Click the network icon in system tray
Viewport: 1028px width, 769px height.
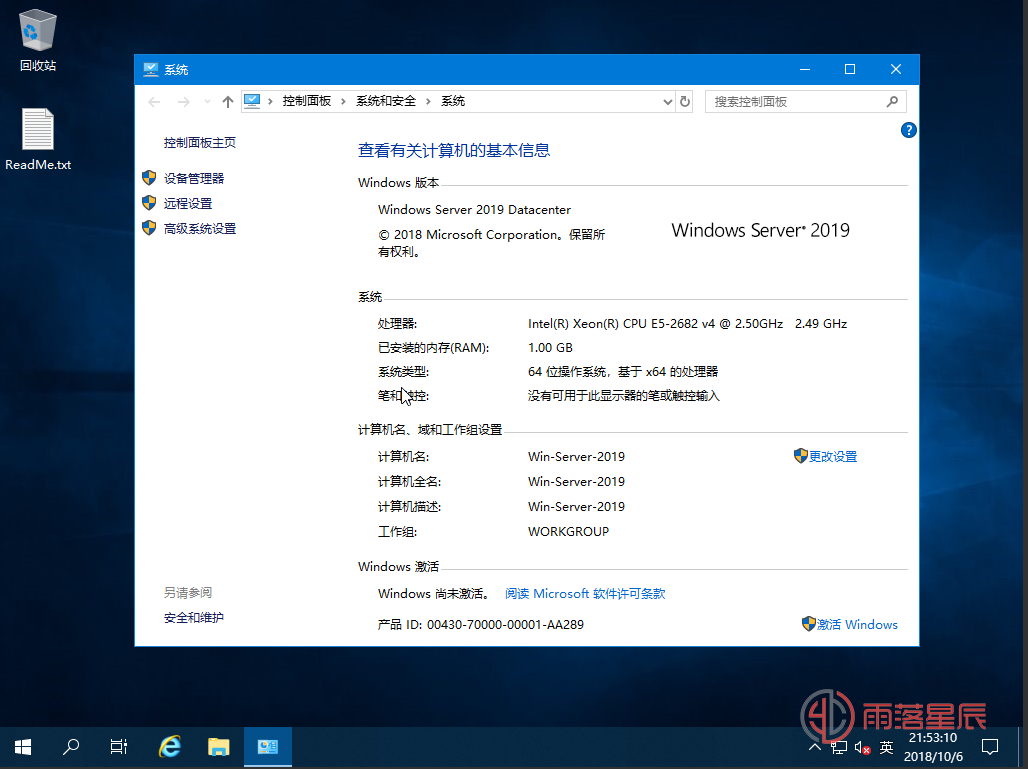pos(839,747)
